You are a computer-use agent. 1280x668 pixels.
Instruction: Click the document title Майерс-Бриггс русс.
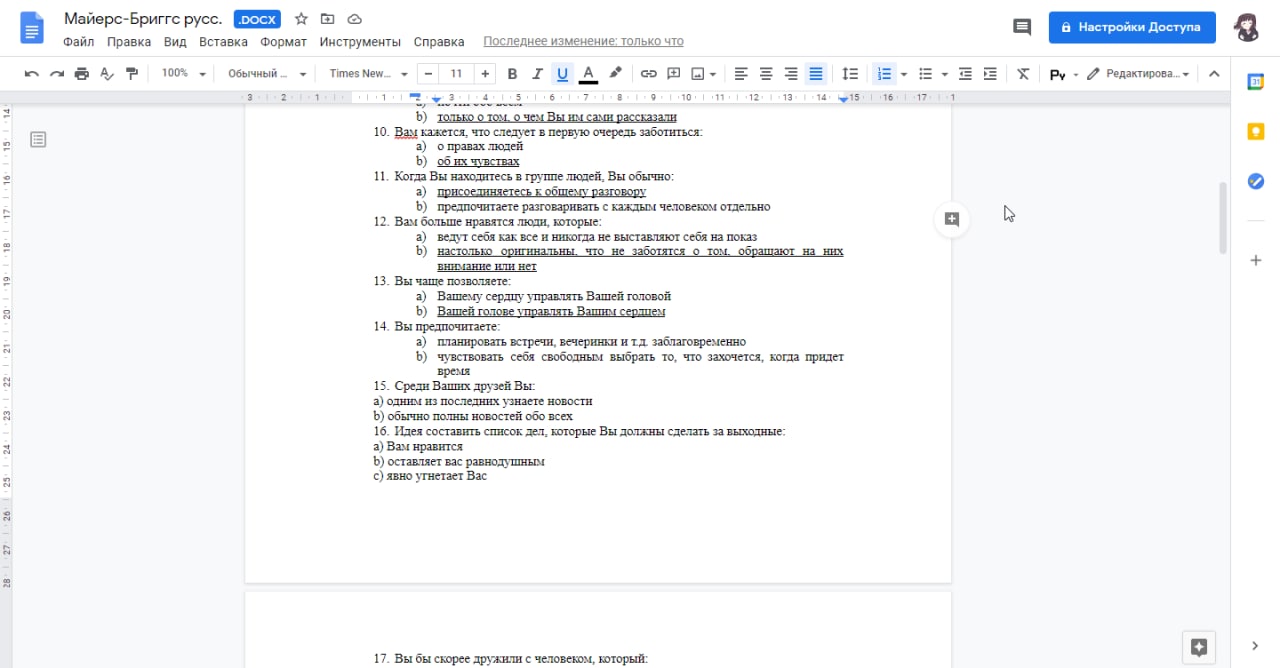[x=143, y=19]
